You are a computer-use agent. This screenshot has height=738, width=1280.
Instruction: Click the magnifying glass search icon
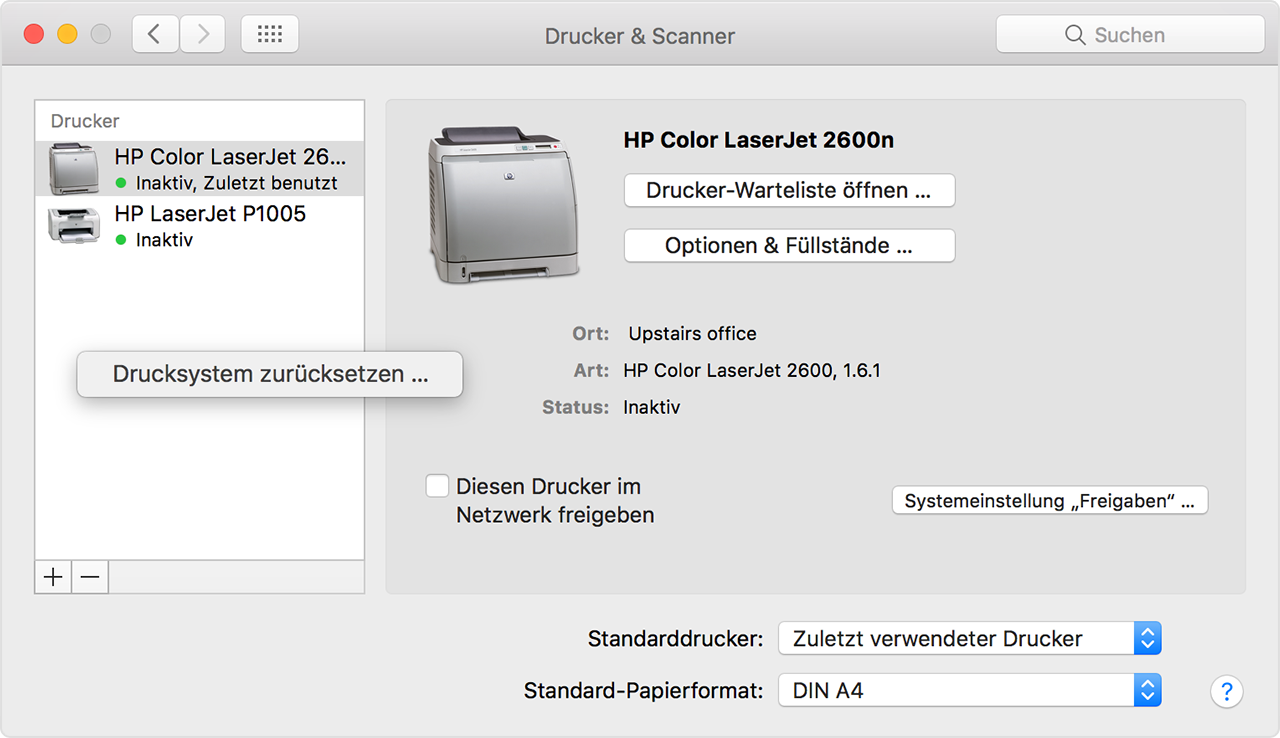[1075, 35]
